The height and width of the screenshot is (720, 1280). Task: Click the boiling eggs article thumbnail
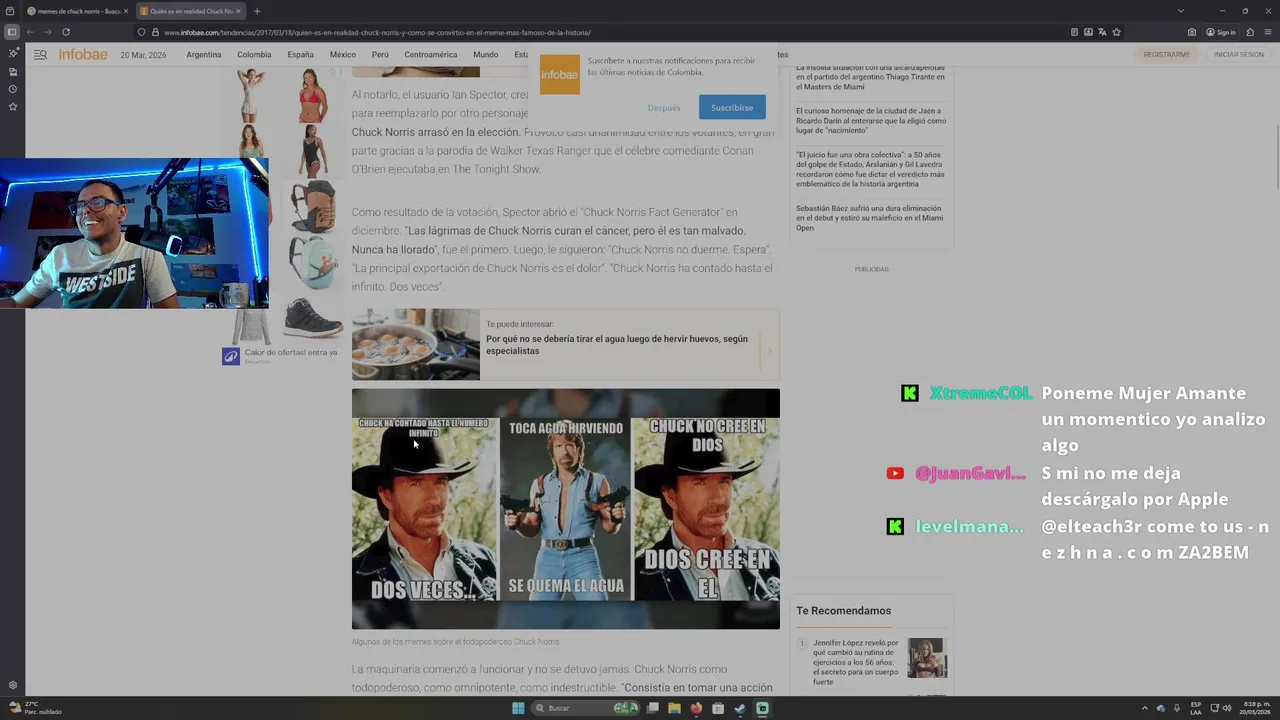[416, 344]
